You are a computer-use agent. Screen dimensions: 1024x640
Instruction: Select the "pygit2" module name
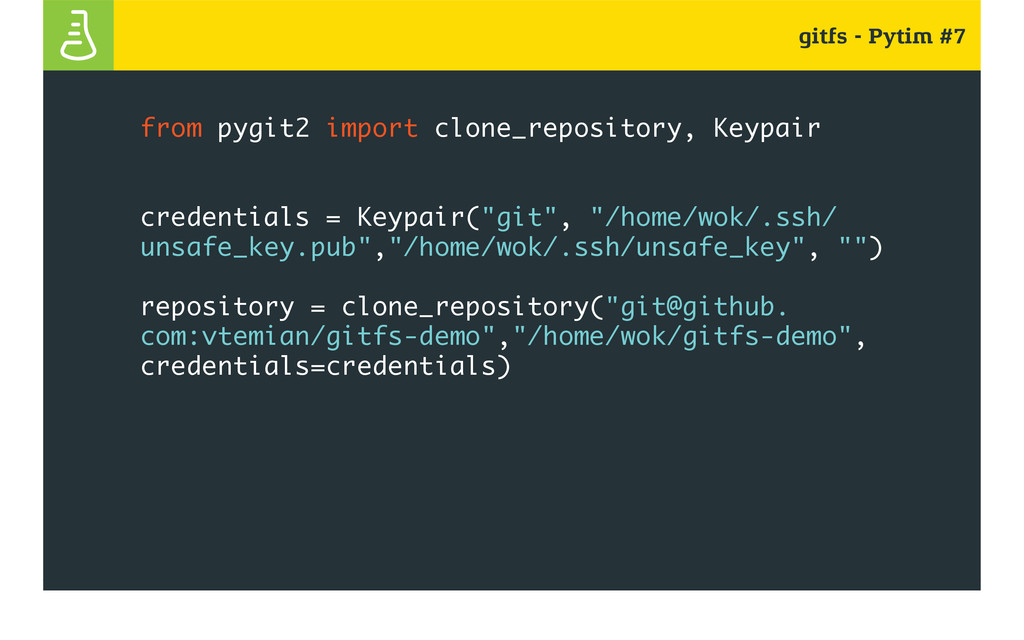click(263, 129)
